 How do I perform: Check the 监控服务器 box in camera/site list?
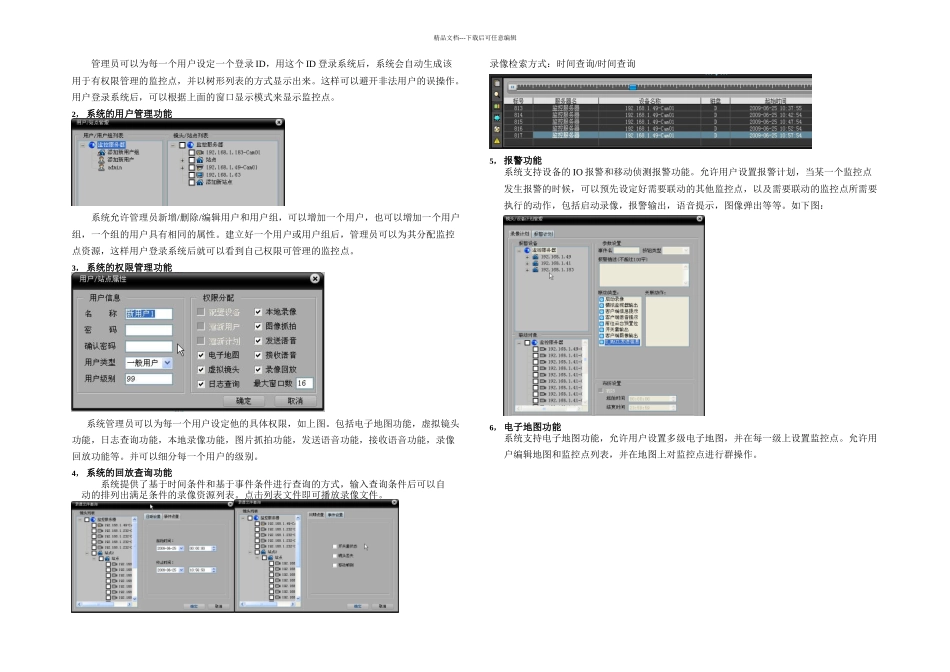[182, 145]
